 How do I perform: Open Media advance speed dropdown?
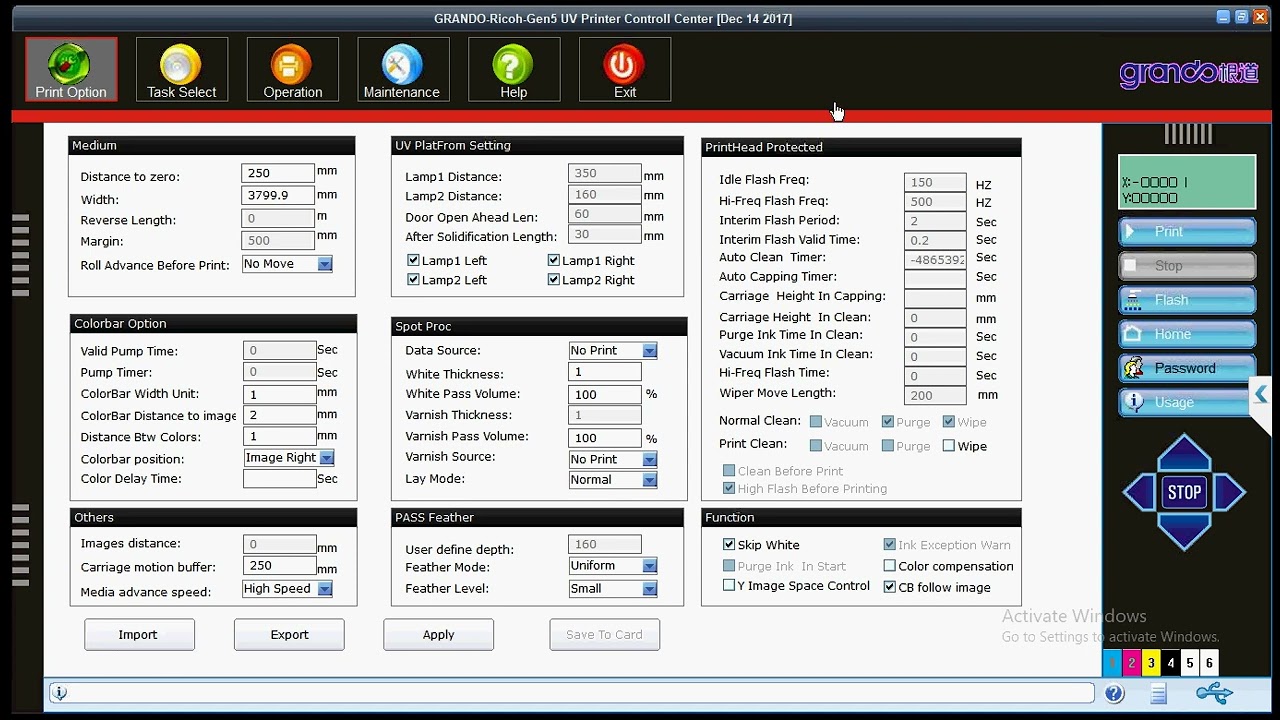click(x=325, y=589)
